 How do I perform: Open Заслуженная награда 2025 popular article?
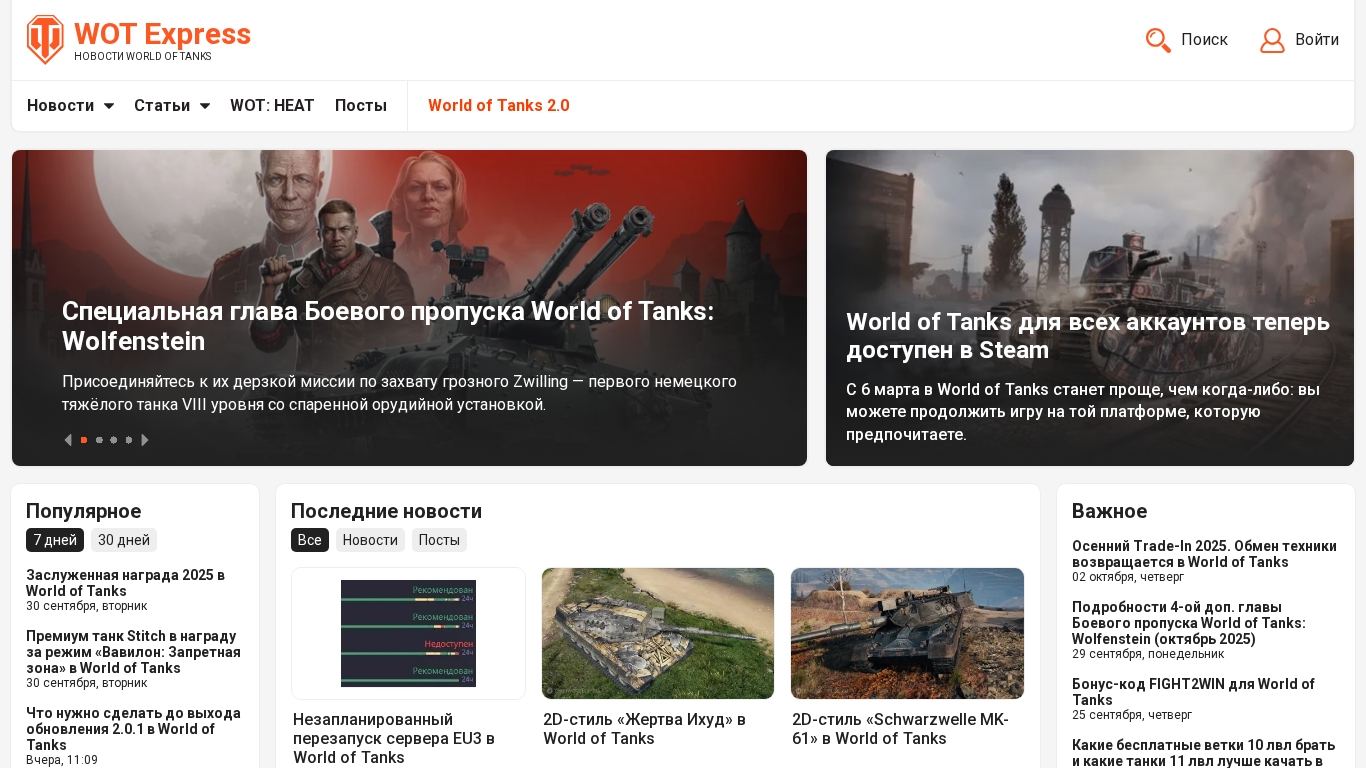[x=125, y=583]
